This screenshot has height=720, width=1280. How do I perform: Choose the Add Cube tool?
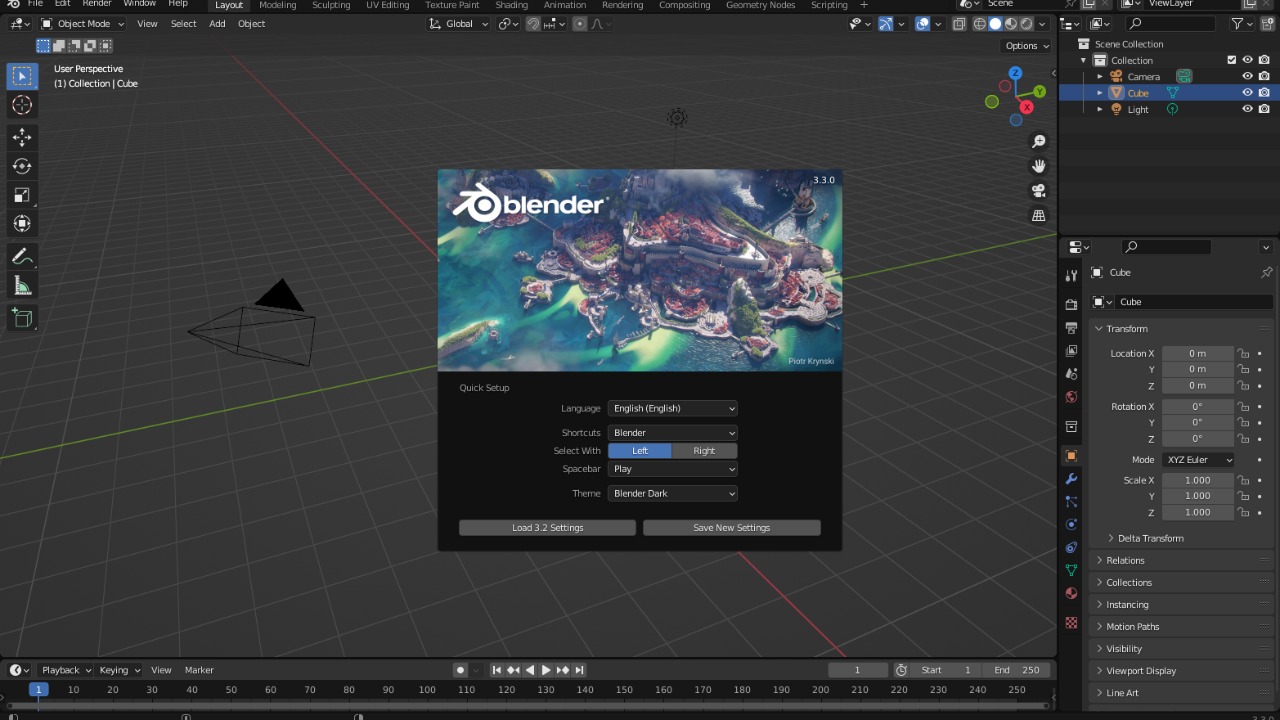22,318
